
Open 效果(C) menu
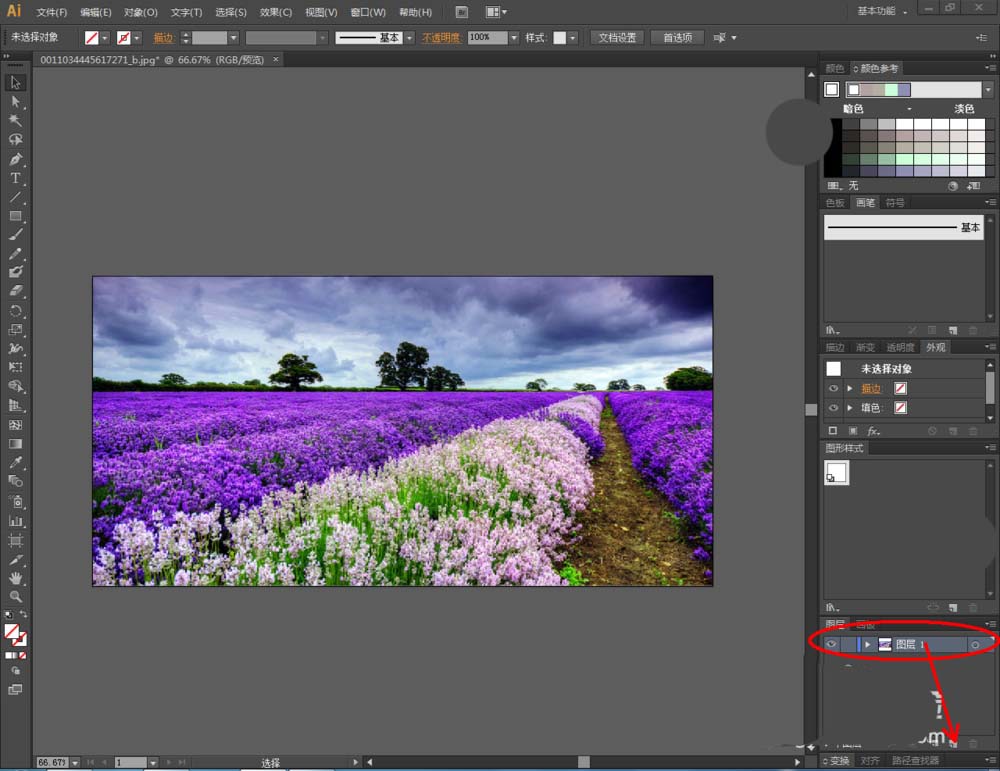pos(276,12)
